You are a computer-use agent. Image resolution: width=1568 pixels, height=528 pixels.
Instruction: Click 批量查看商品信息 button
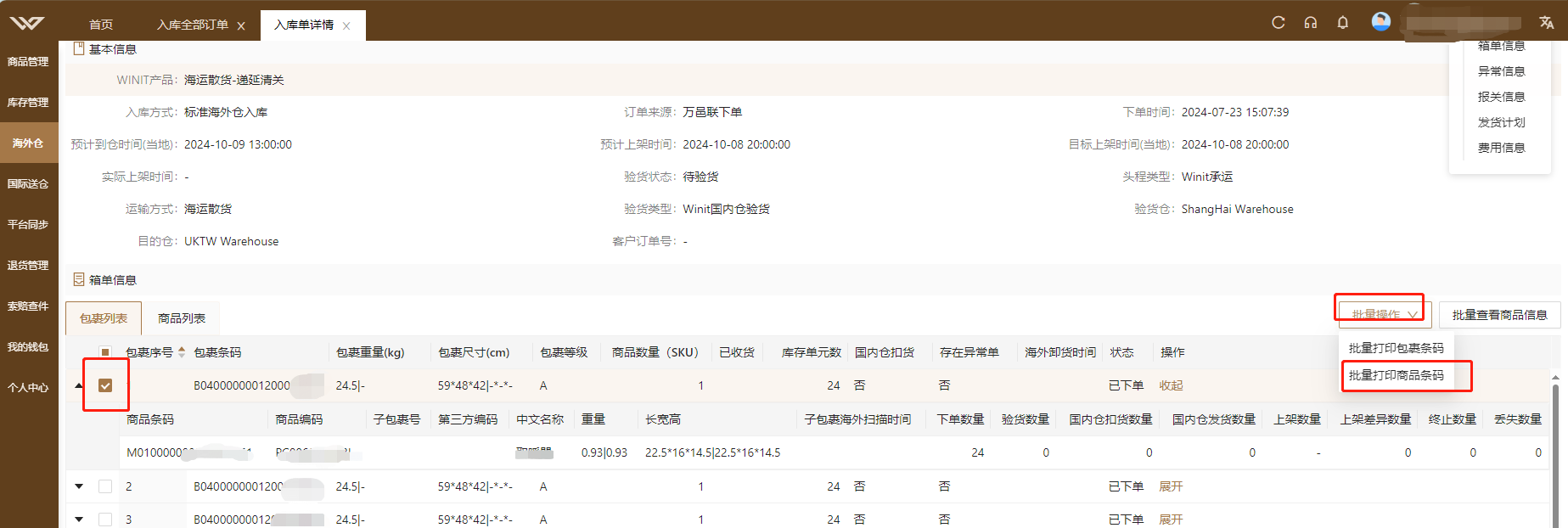(1499, 315)
